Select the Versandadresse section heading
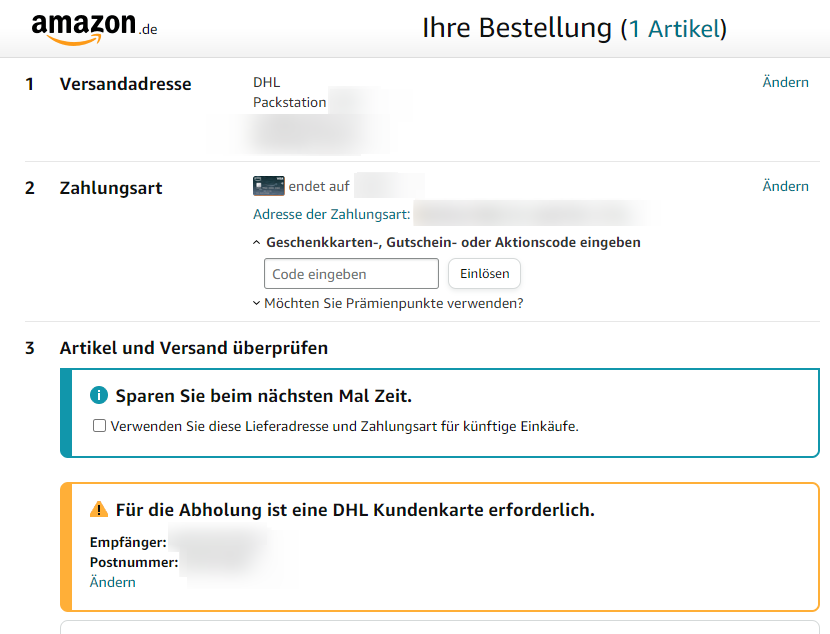 125,84
